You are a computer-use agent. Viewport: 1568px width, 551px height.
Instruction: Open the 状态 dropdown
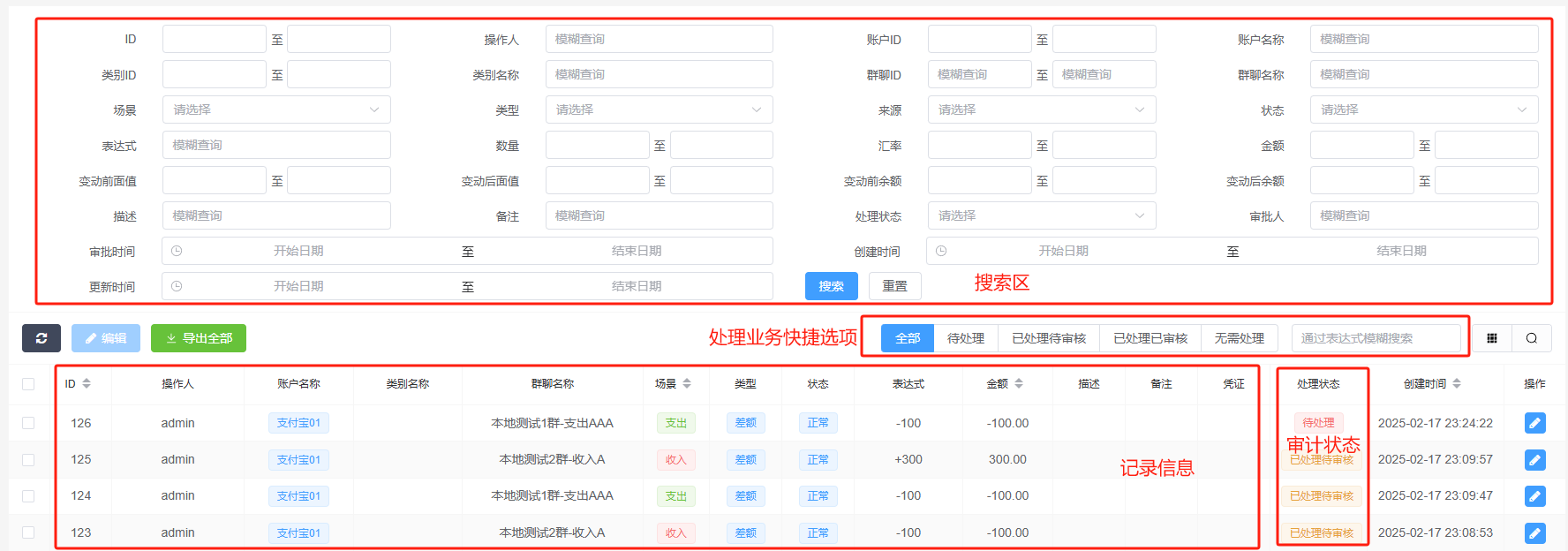[x=1424, y=109]
